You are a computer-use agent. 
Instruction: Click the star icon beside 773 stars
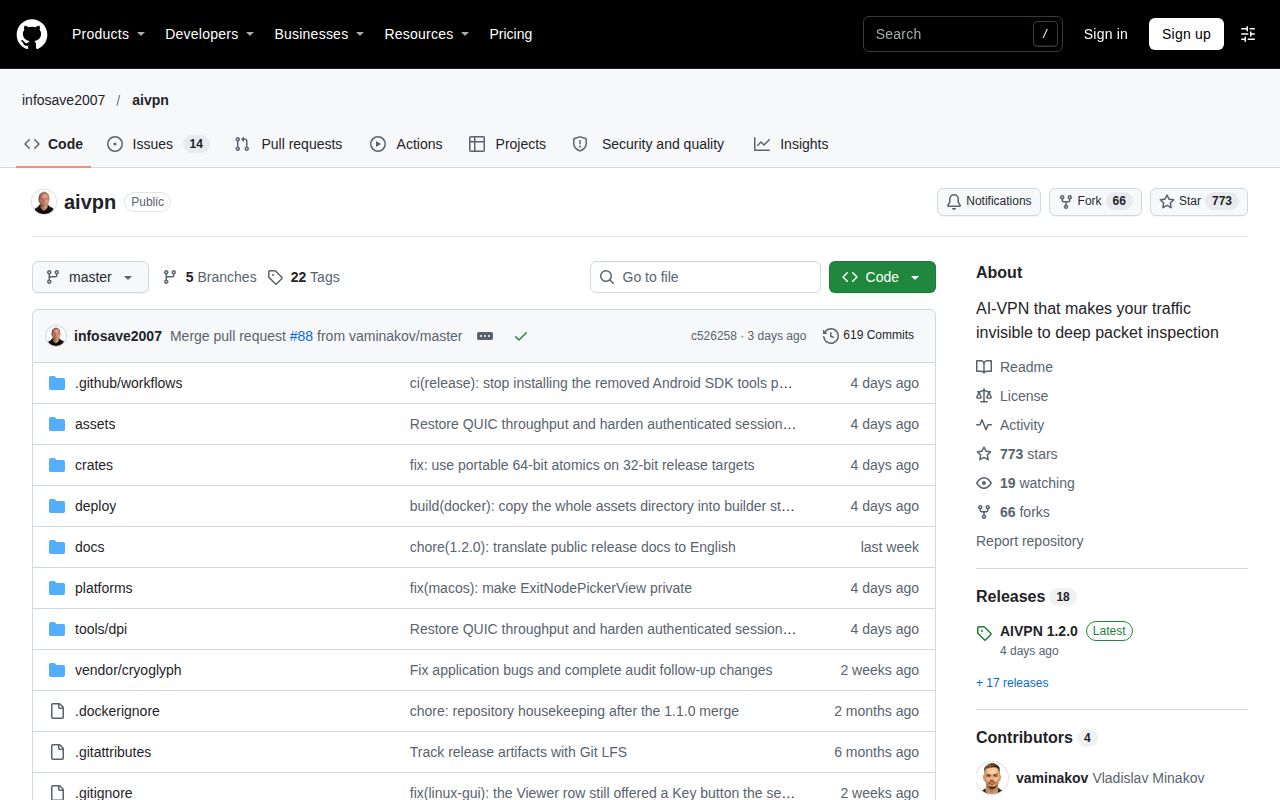pyautogui.click(x=984, y=454)
